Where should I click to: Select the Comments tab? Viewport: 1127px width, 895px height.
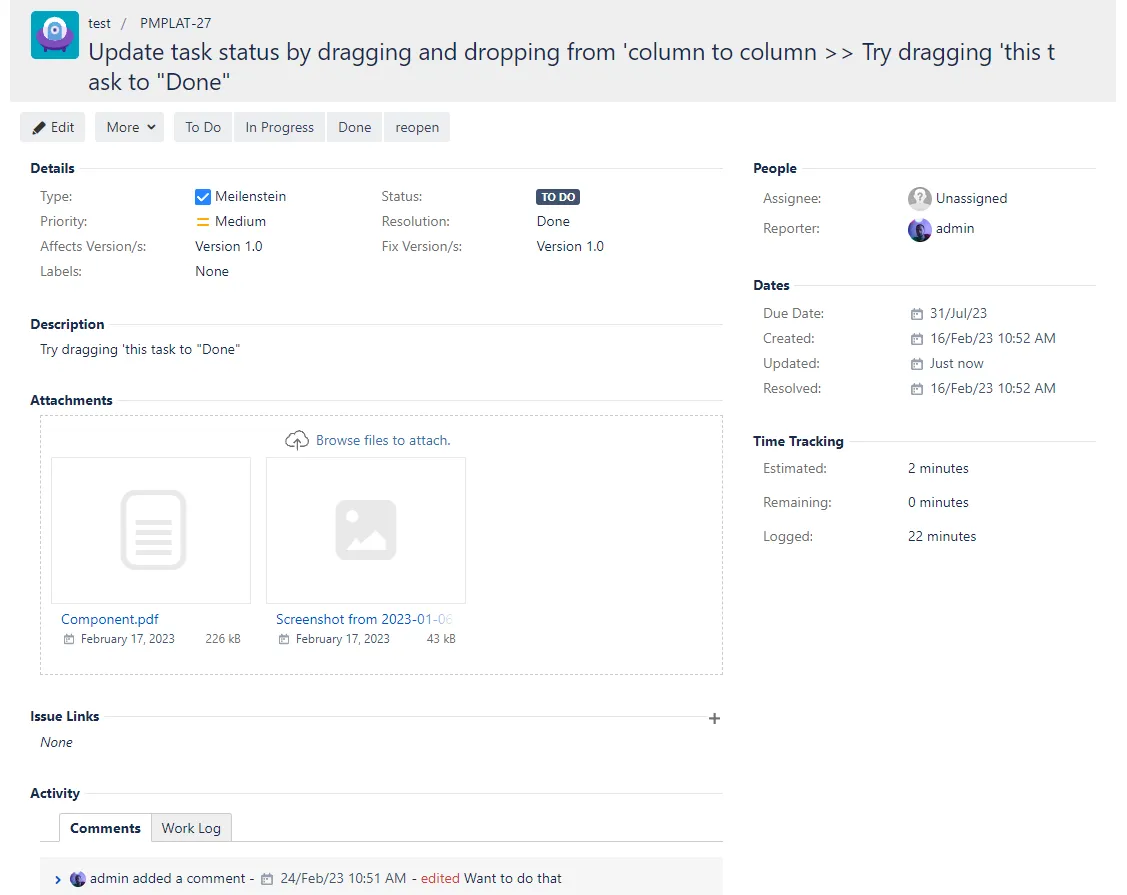point(105,828)
